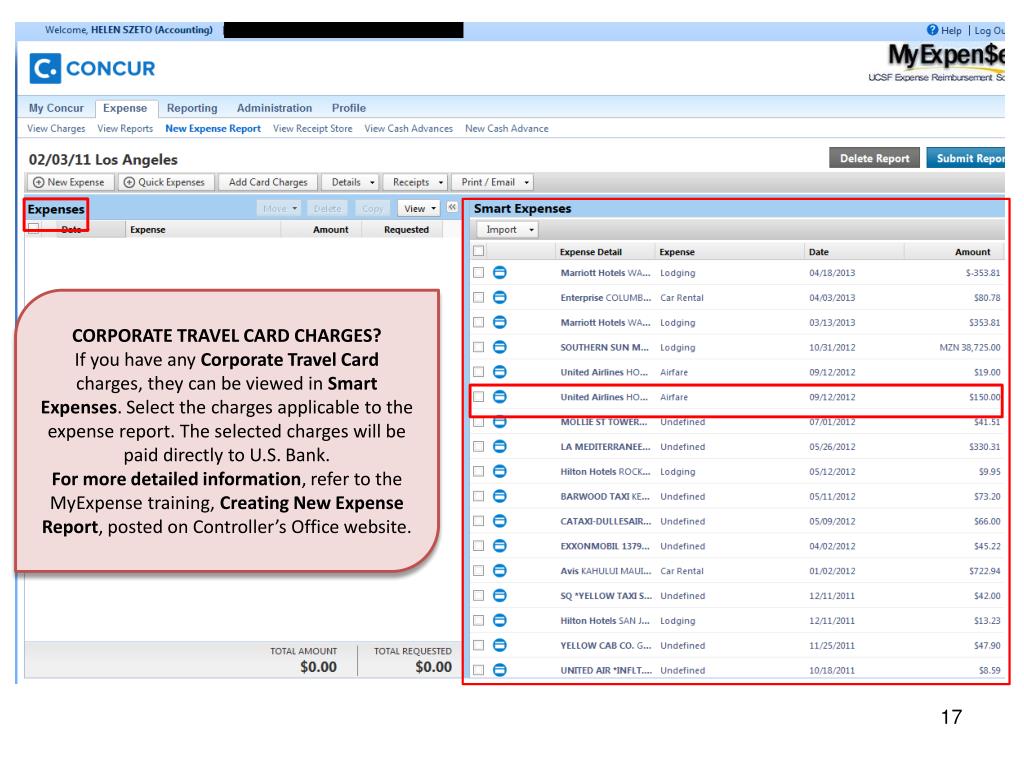This screenshot has width=1024, height=768.
Task: Expand the Print / Email dropdown
Action: 493,182
